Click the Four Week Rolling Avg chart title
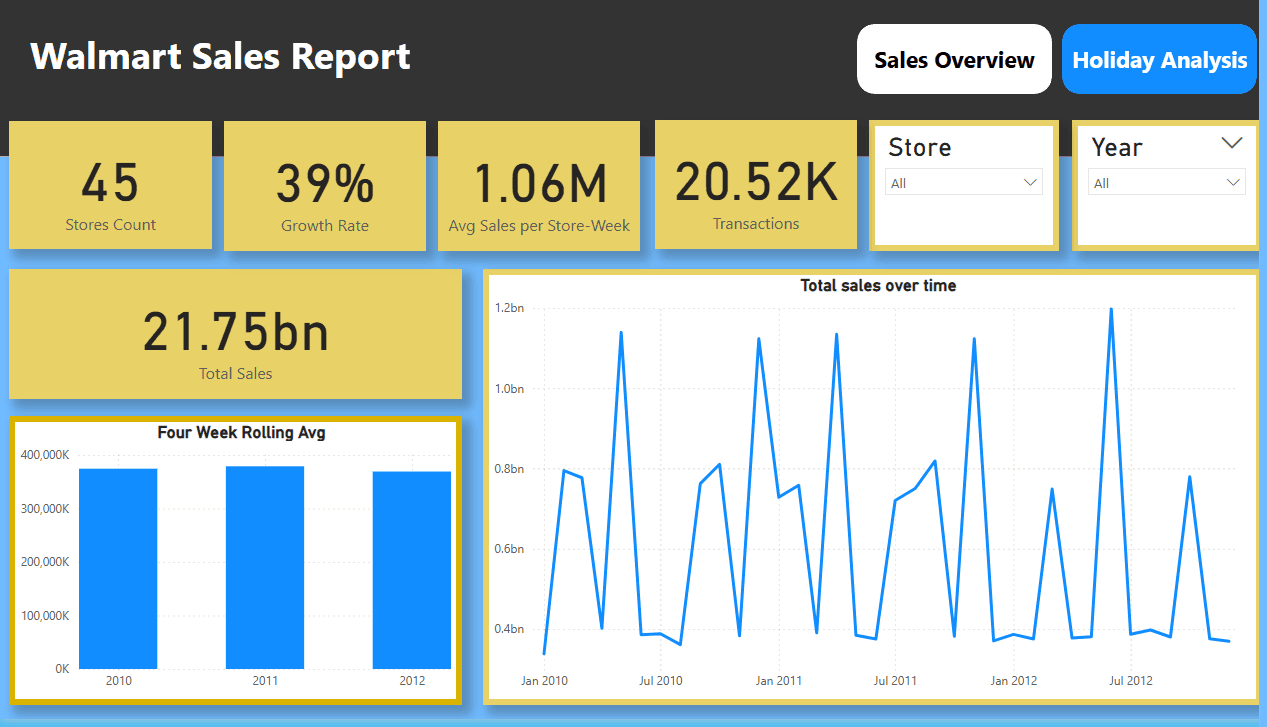 (240, 433)
